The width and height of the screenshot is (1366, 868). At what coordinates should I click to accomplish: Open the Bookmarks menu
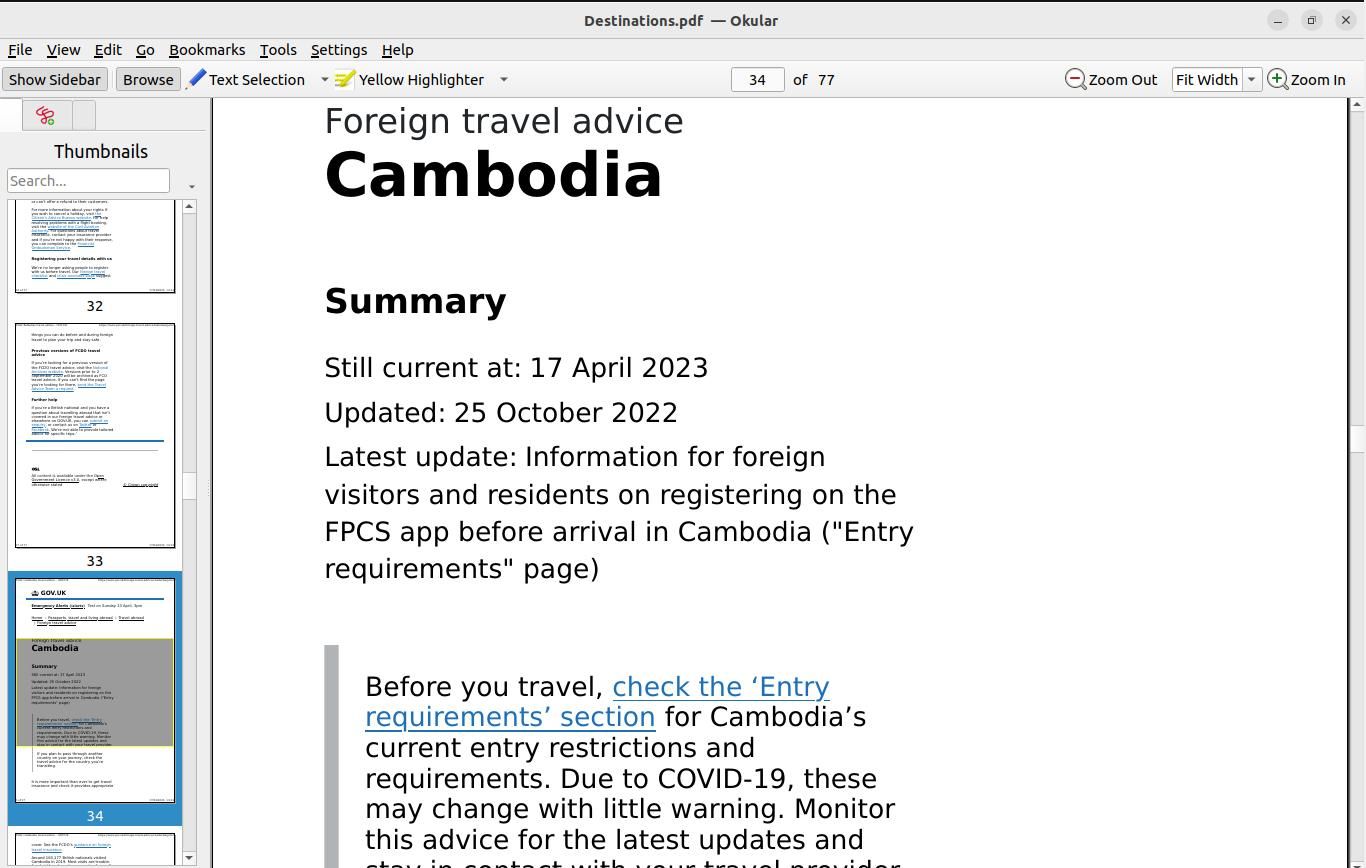point(207,50)
